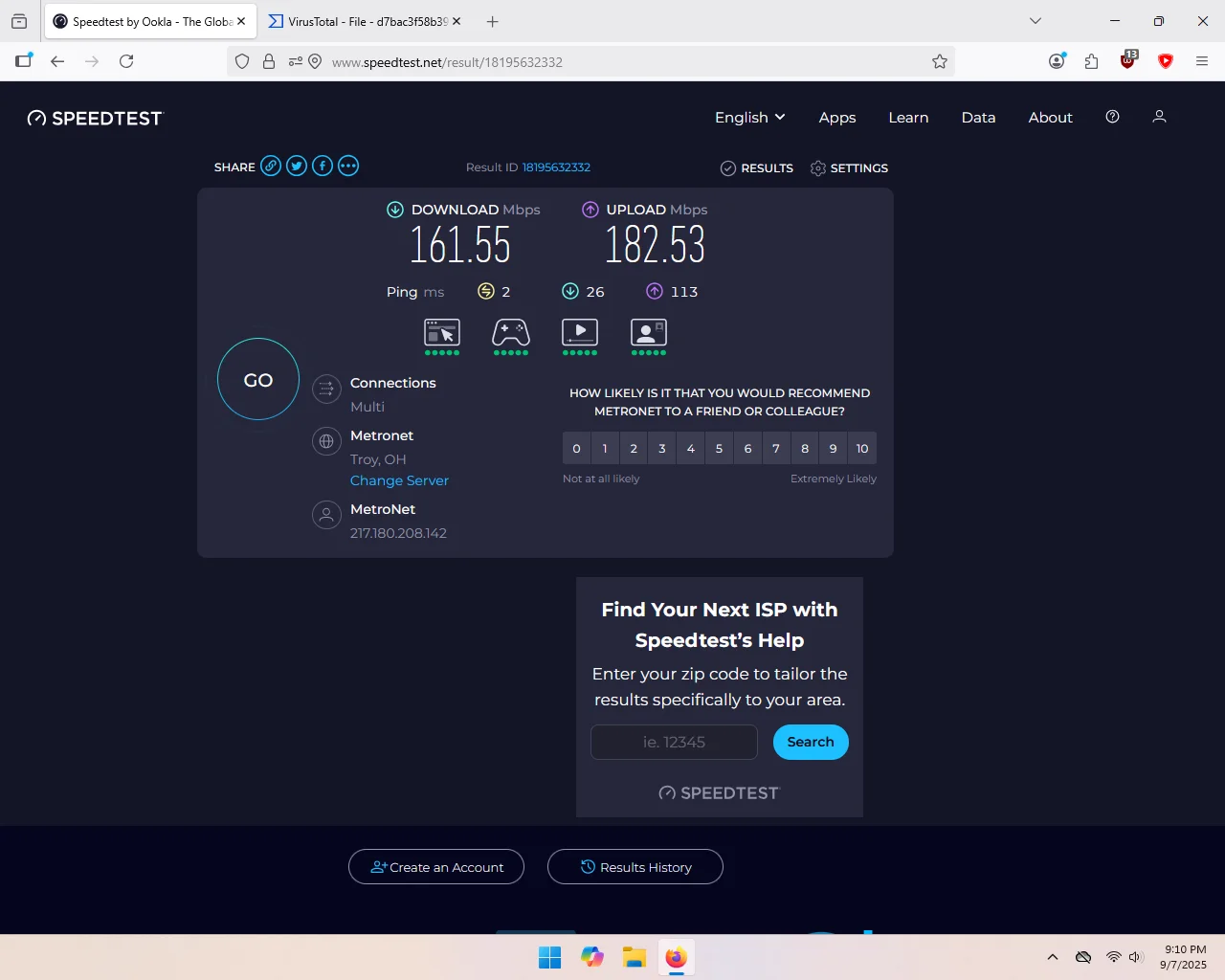Open more share options icon
Image resolution: width=1225 pixels, height=980 pixels.
(348, 166)
